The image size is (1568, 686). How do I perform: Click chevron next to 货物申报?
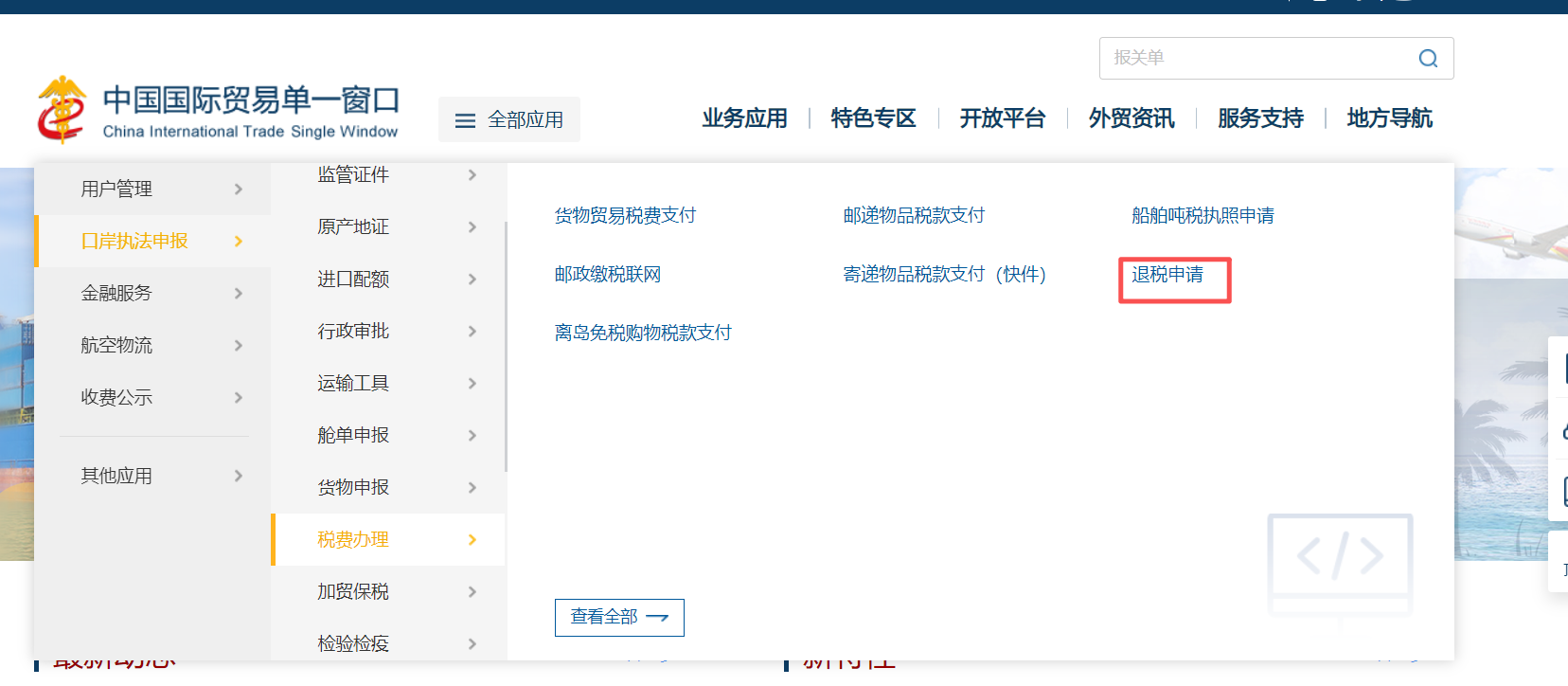tap(472, 488)
